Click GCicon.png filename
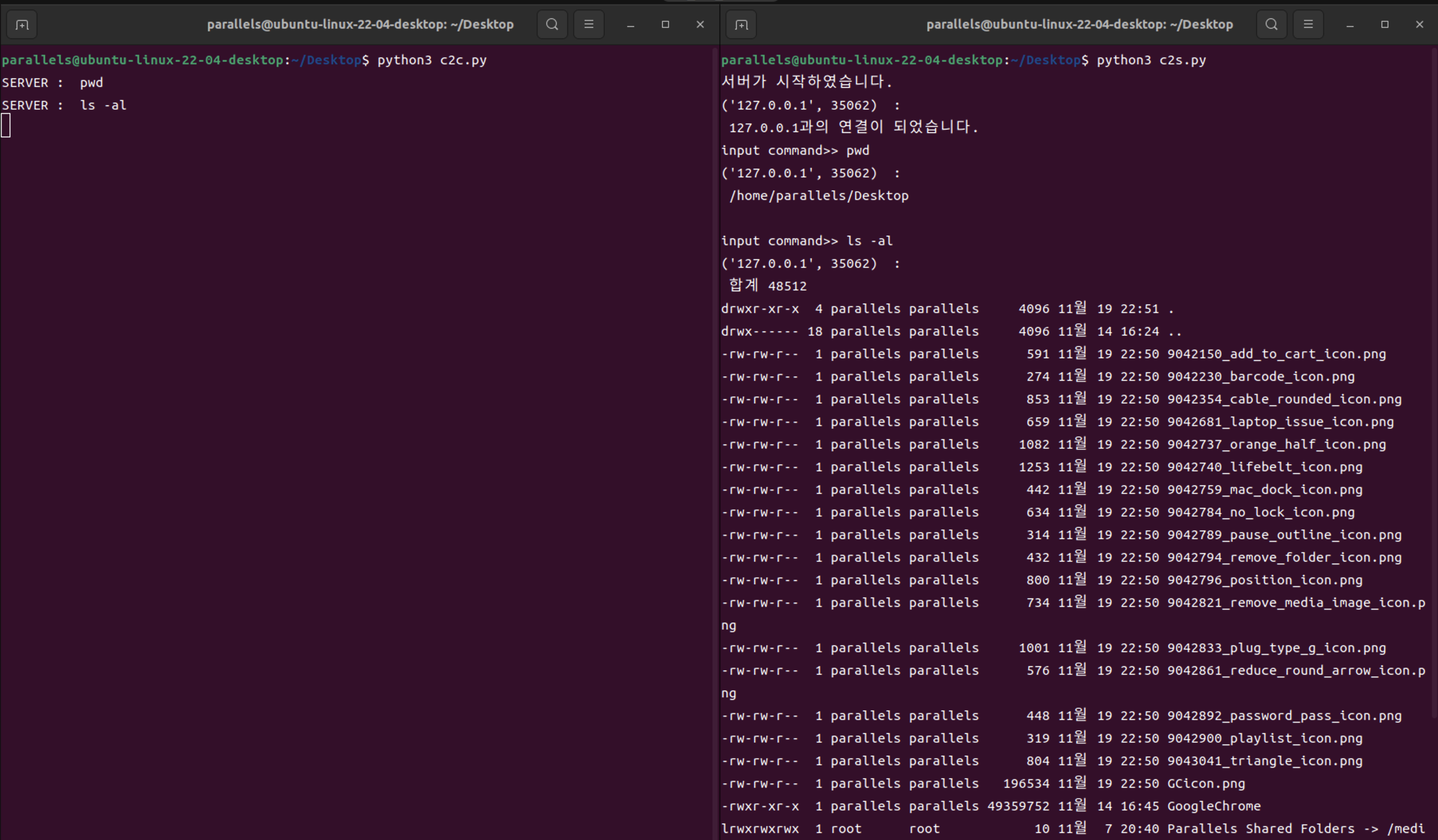 [1206, 783]
